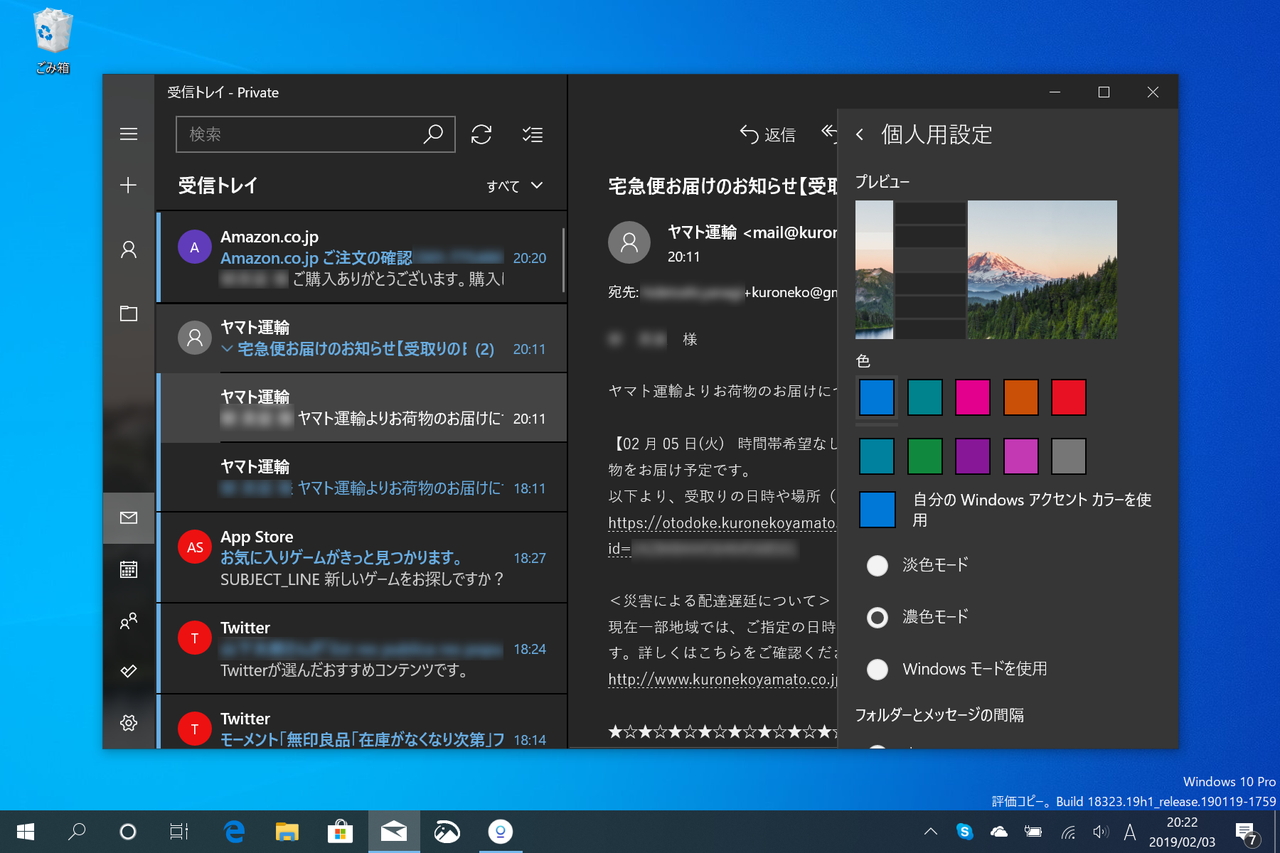This screenshot has width=1280, height=853.
Task: Open the settings gear in Mail sidebar
Action: click(x=128, y=723)
